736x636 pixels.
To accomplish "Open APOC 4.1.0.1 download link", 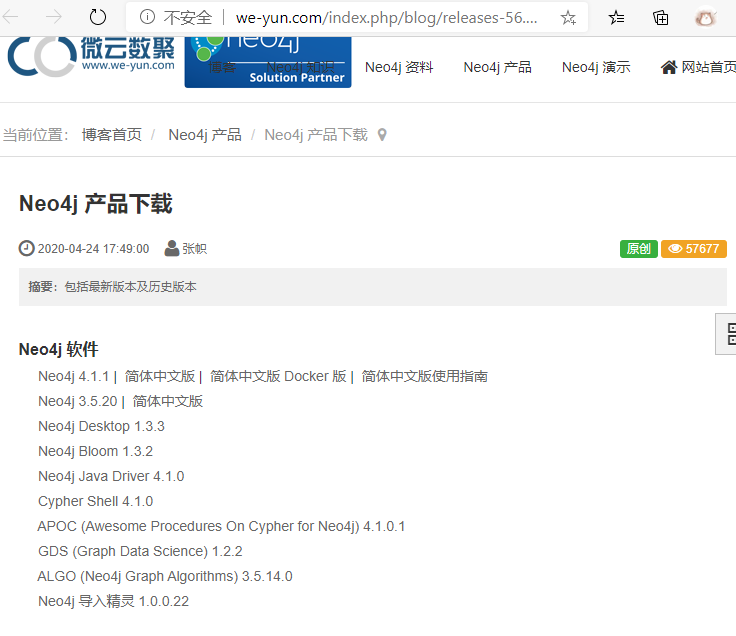I will (221, 526).
